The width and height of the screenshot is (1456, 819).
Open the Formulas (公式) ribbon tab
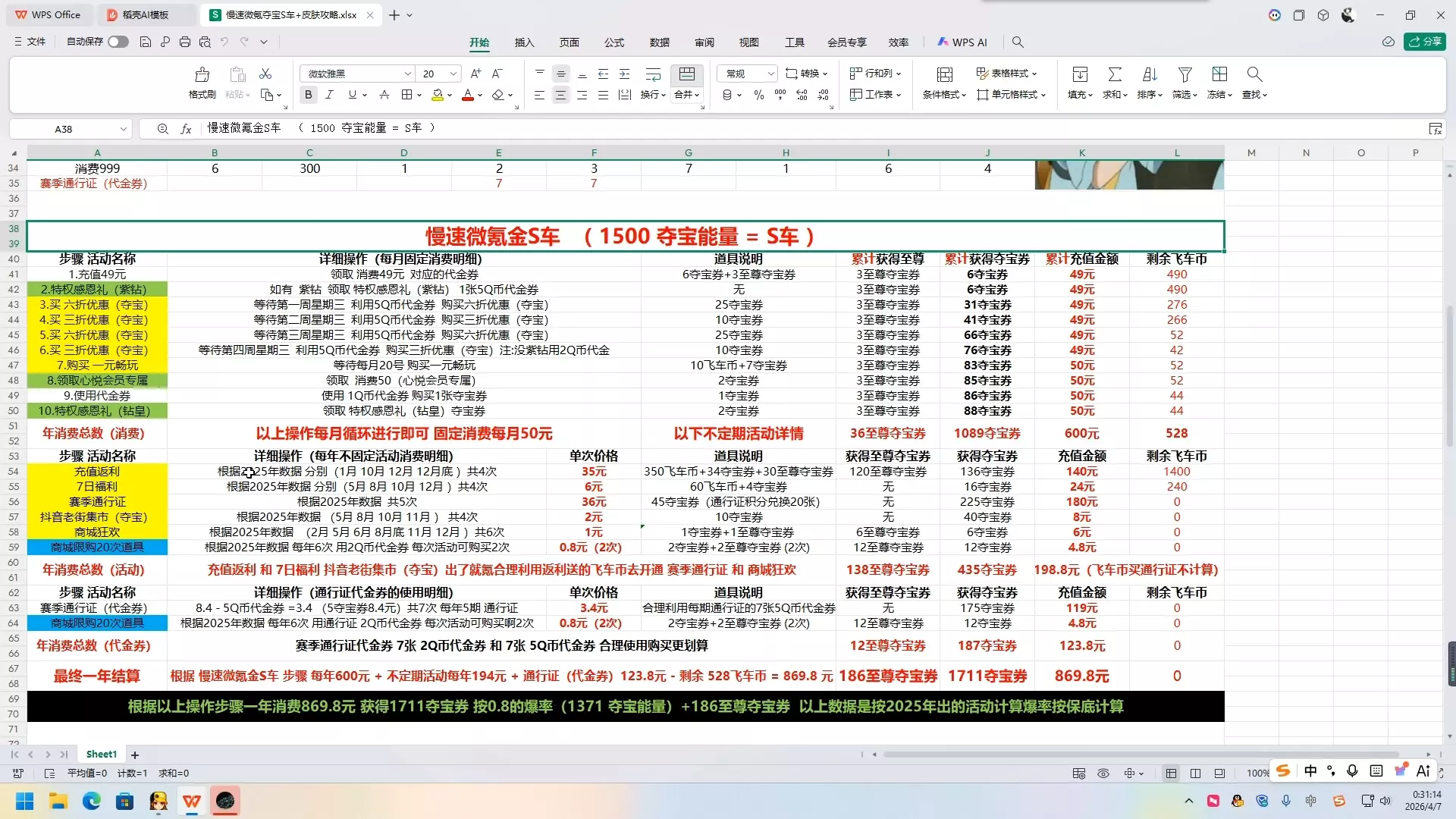click(x=613, y=42)
